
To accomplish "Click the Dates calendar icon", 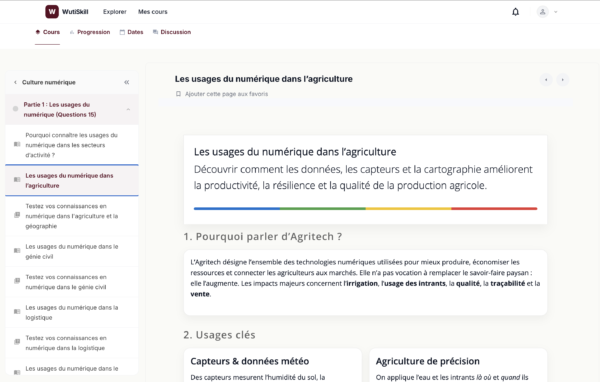I will point(122,32).
